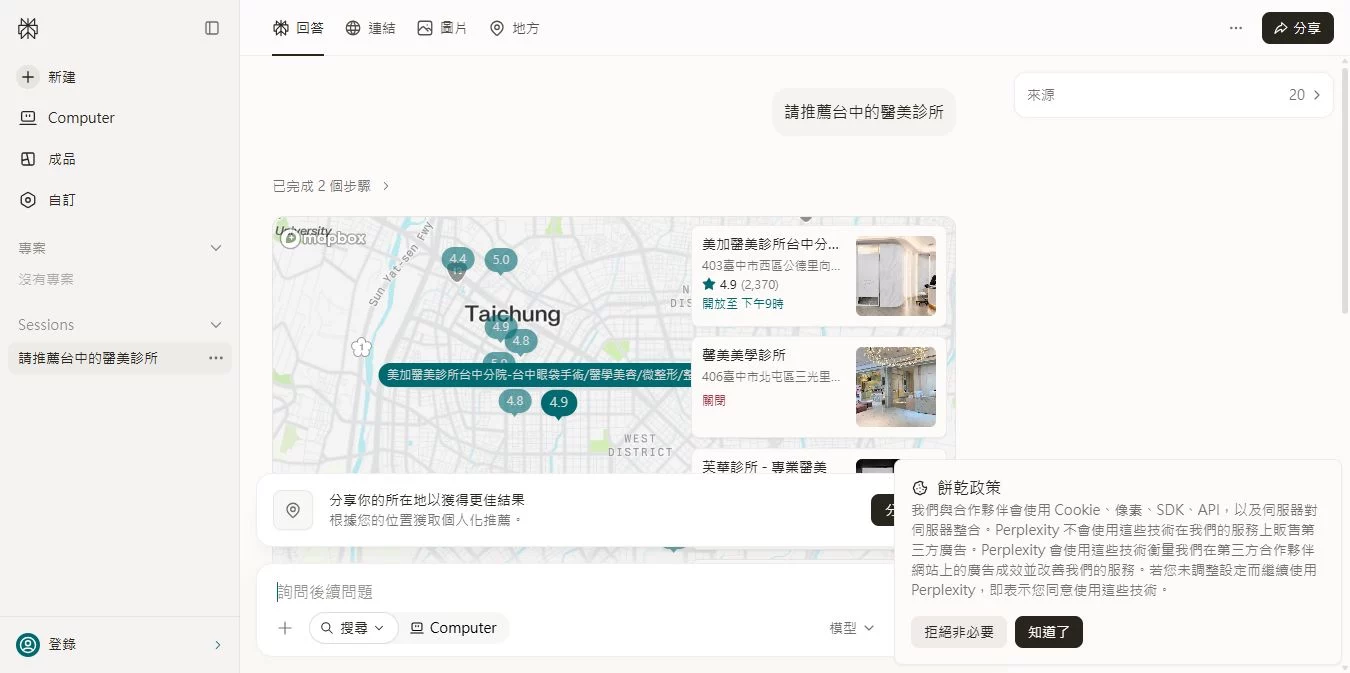Image resolution: width=1350 pixels, height=673 pixels.
Task: Open the three-dot more menu in header
Action: coord(1236,28)
